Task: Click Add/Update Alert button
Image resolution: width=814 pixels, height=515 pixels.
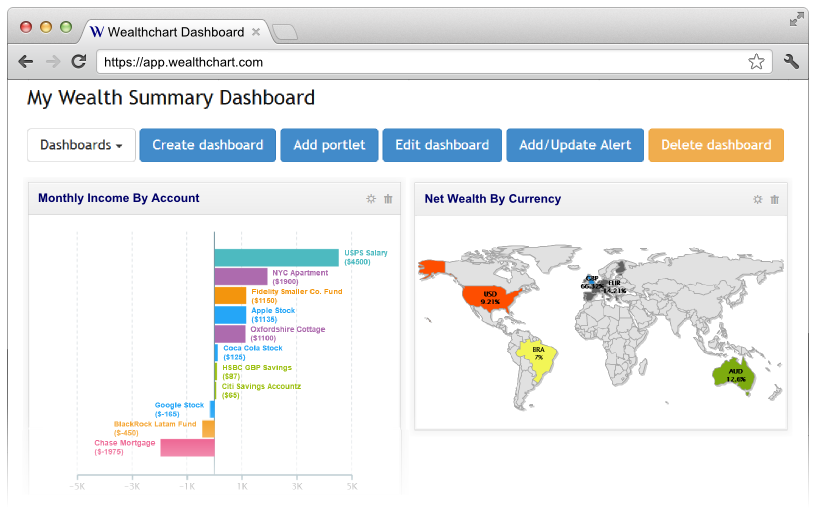Action: [x=575, y=145]
